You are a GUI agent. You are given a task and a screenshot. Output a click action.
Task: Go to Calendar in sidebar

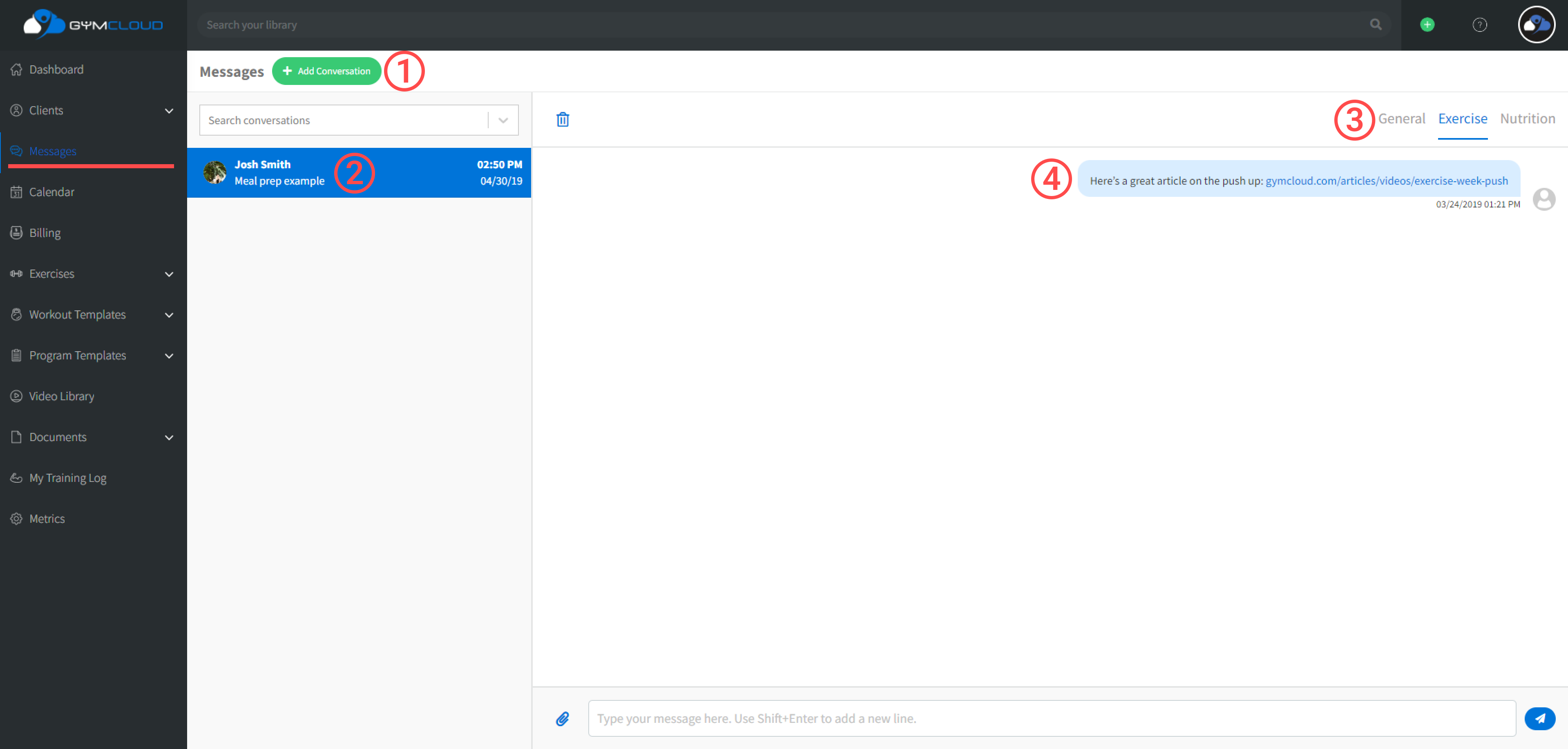point(52,192)
